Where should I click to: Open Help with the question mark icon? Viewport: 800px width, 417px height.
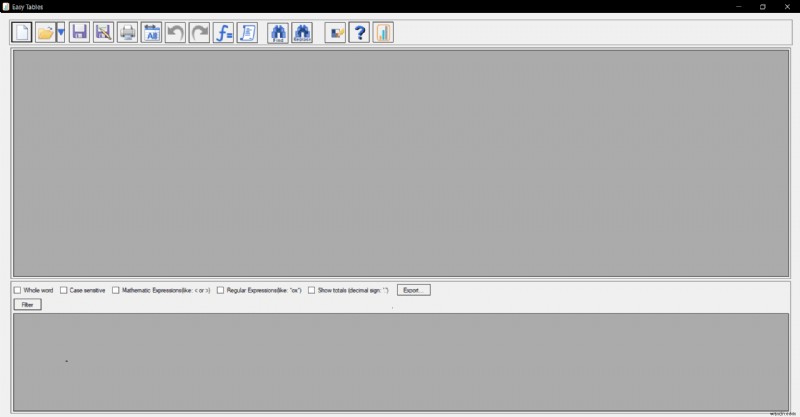[x=359, y=33]
